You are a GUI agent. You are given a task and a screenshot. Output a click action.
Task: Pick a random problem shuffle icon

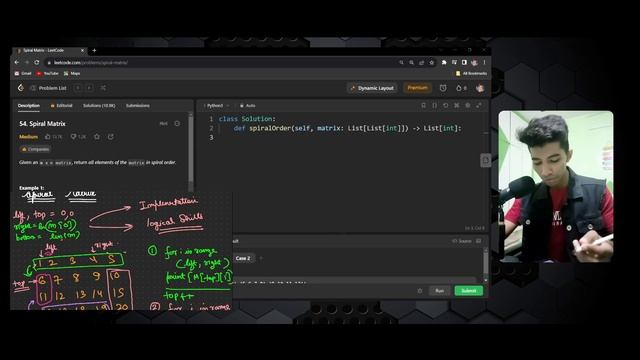coord(103,88)
